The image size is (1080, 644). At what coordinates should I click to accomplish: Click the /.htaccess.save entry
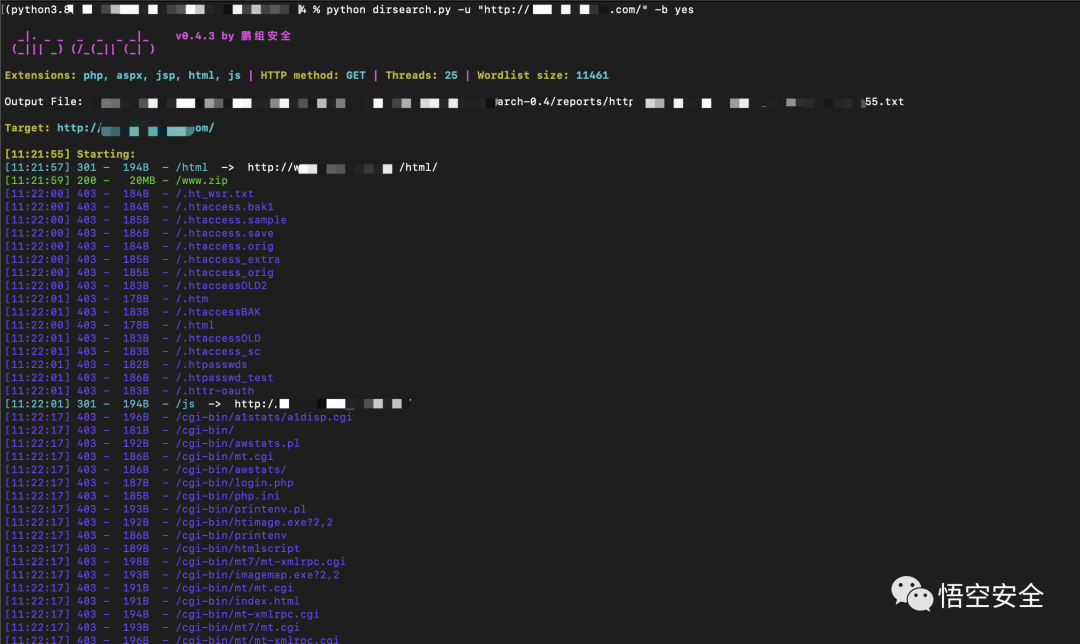coord(225,233)
